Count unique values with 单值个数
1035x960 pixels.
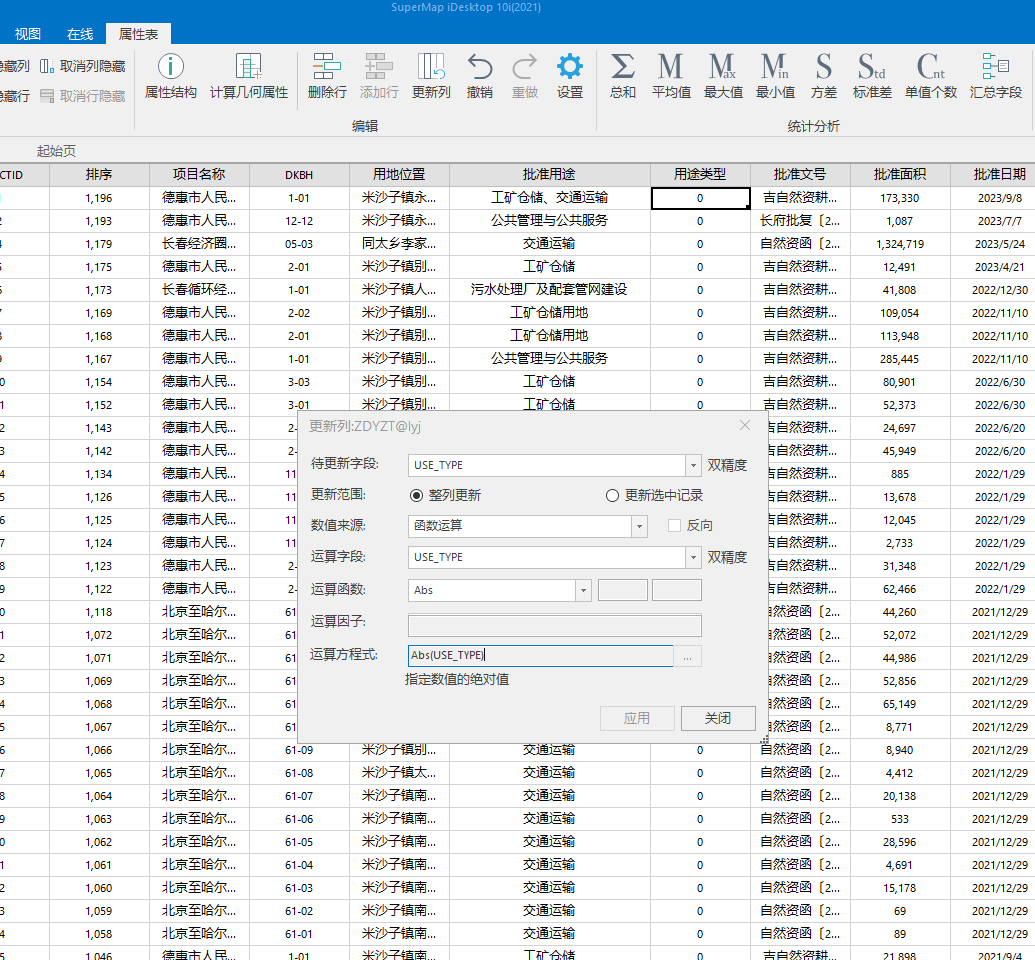click(x=931, y=76)
